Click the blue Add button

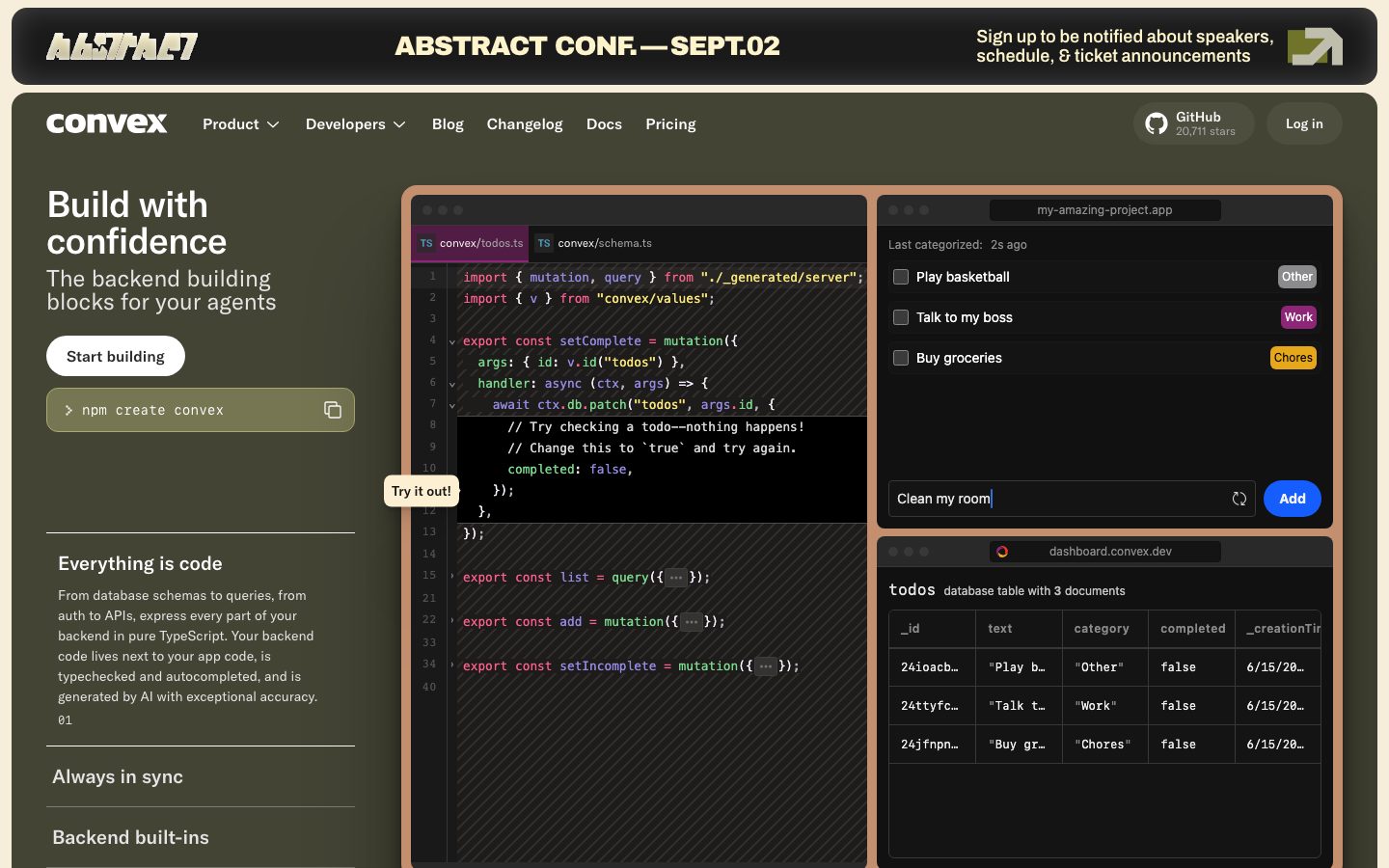tap(1293, 499)
